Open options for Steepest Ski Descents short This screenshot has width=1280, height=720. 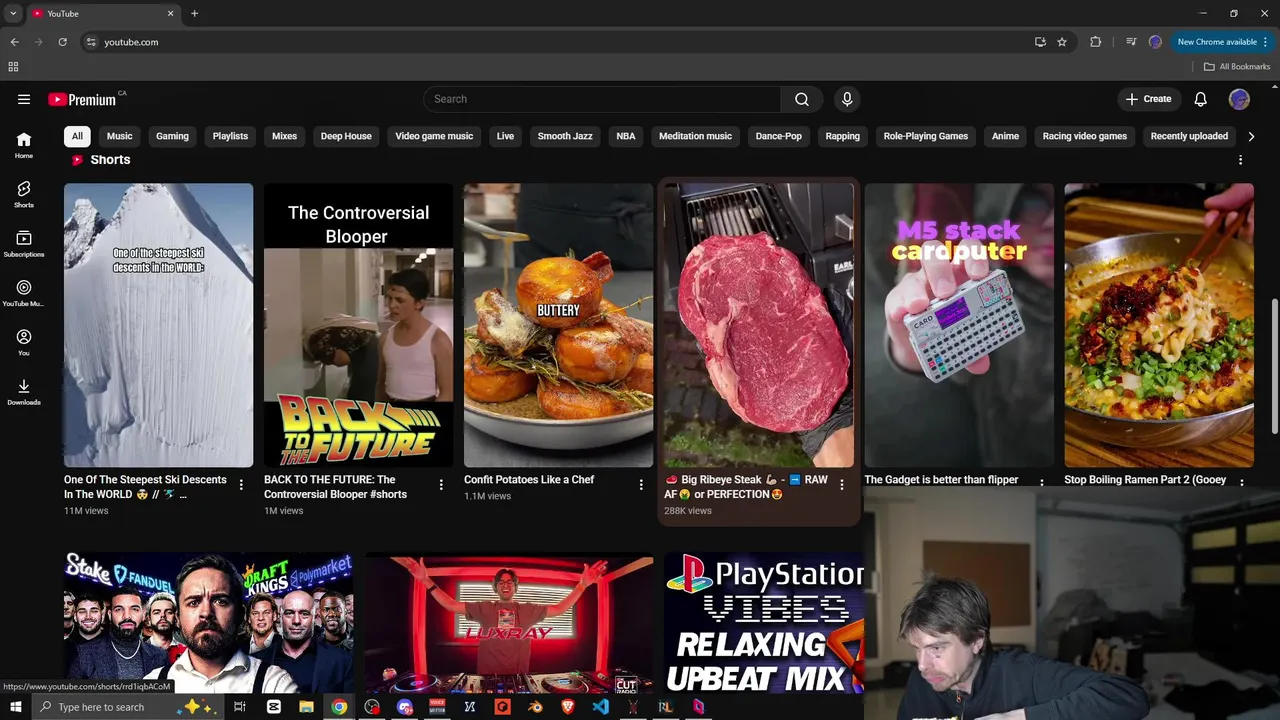pos(241,485)
